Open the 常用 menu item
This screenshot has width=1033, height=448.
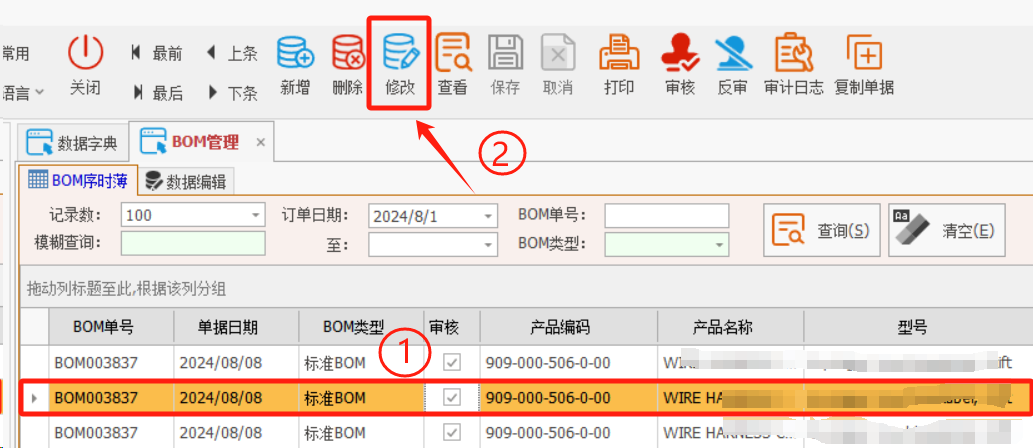coord(15,53)
